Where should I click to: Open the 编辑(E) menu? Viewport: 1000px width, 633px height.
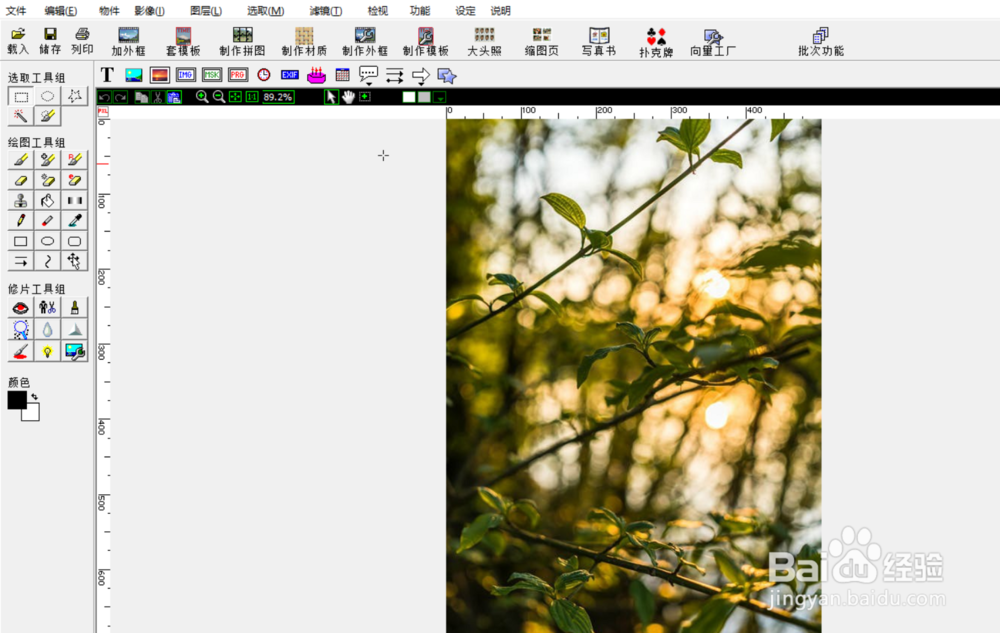pos(61,11)
